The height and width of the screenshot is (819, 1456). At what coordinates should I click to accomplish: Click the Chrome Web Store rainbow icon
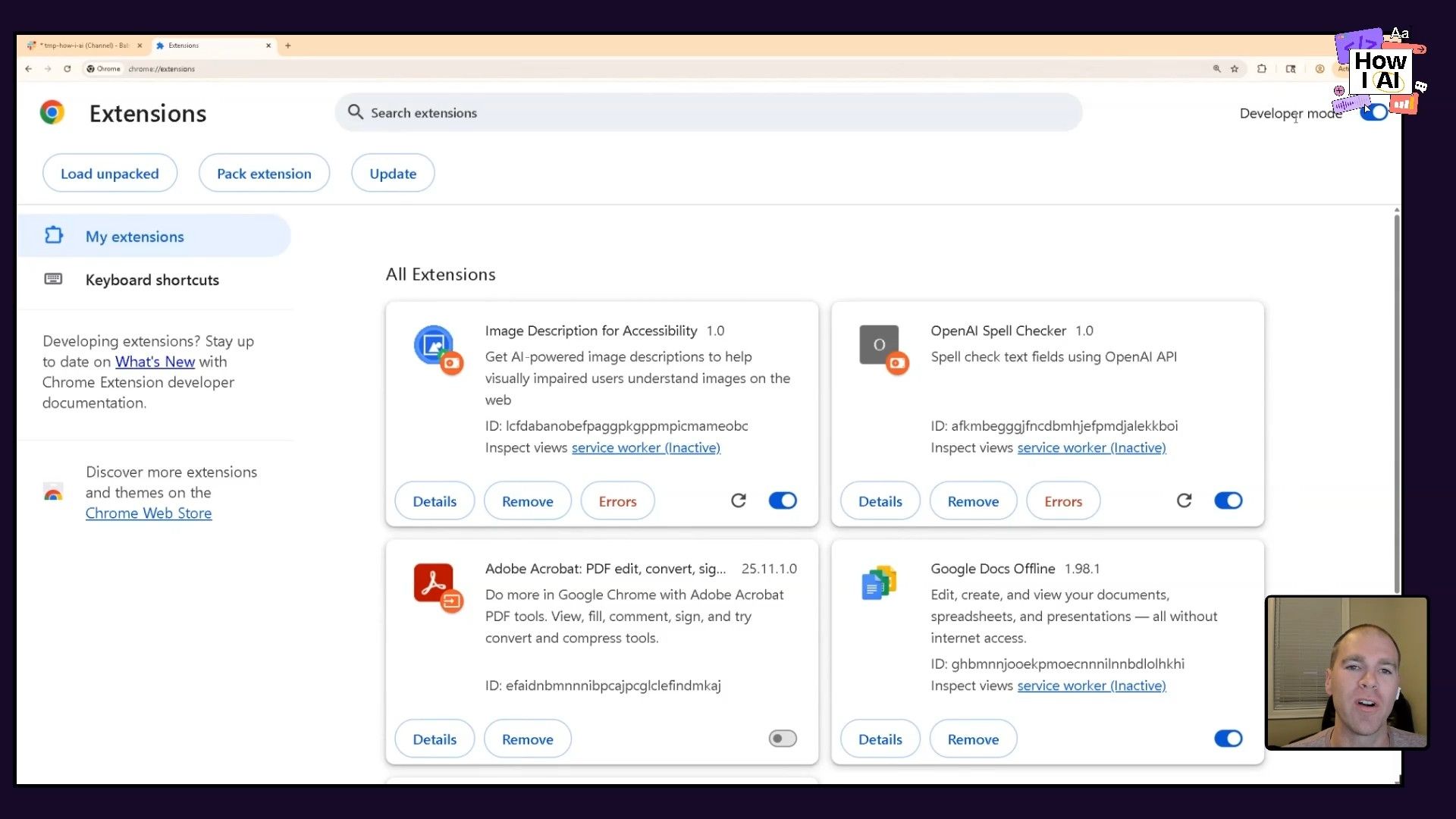[53, 492]
